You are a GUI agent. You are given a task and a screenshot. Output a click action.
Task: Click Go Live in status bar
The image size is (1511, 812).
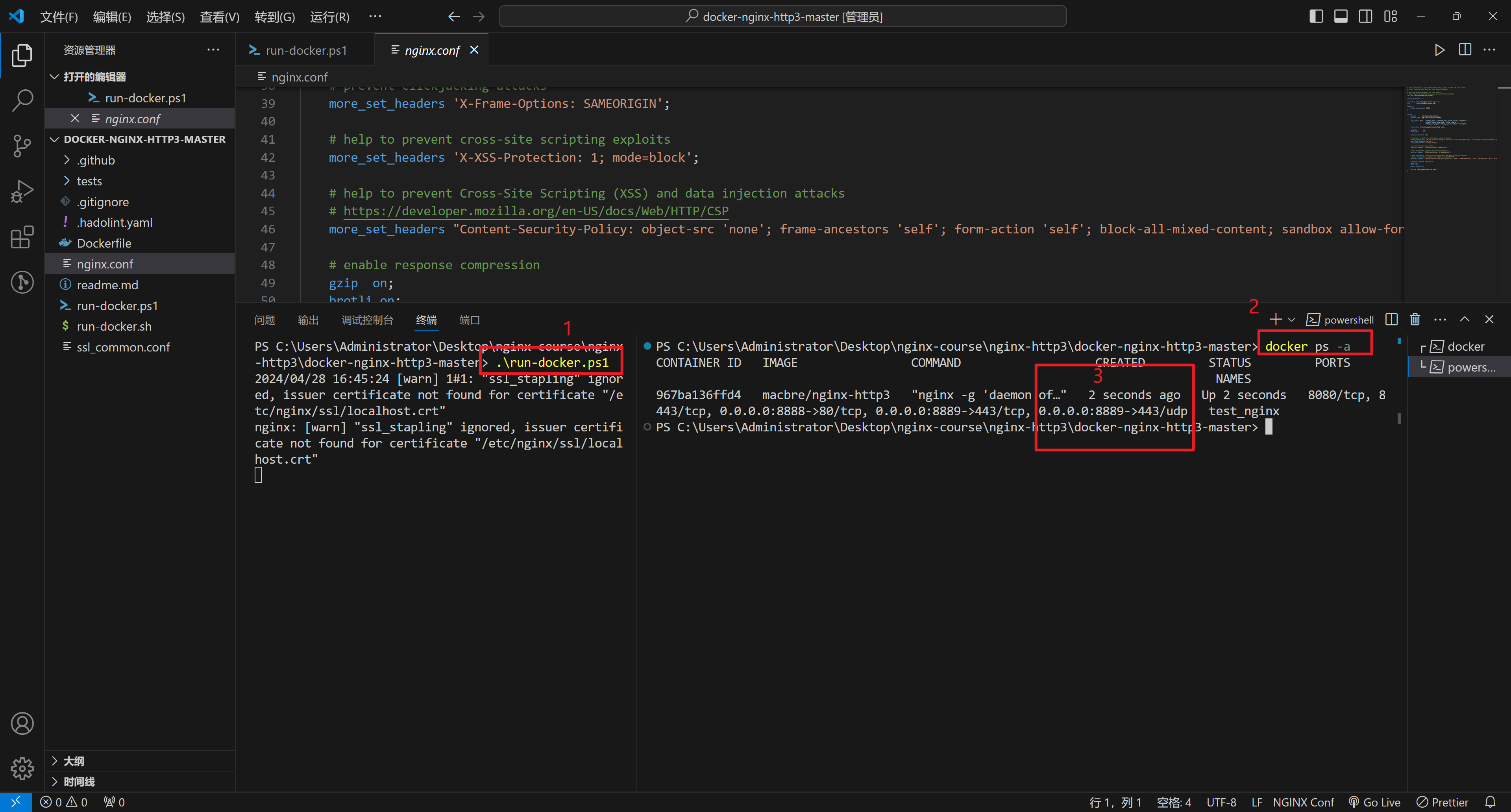pyautogui.click(x=1374, y=802)
